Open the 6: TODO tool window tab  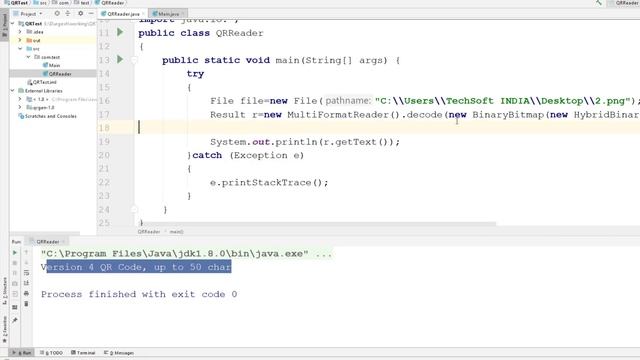point(51,353)
